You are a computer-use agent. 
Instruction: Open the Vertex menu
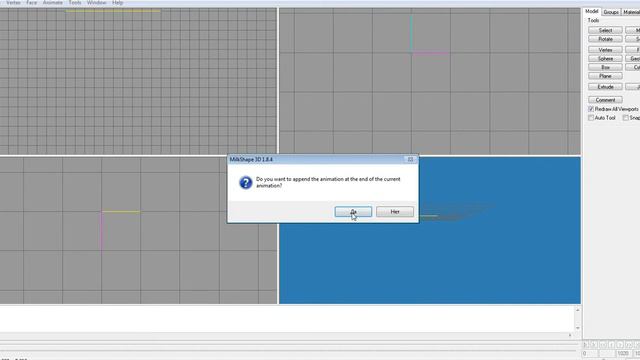13,2
